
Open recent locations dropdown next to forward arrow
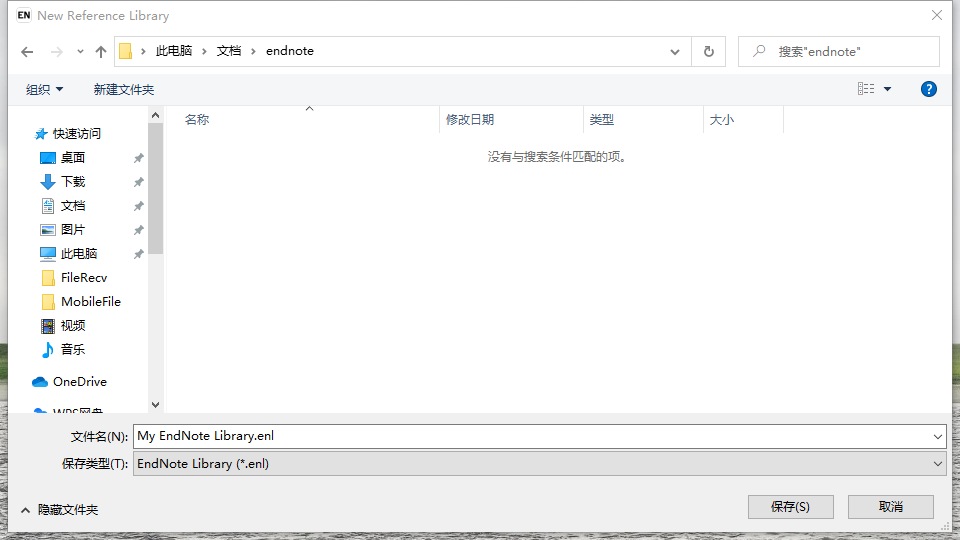(x=80, y=52)
